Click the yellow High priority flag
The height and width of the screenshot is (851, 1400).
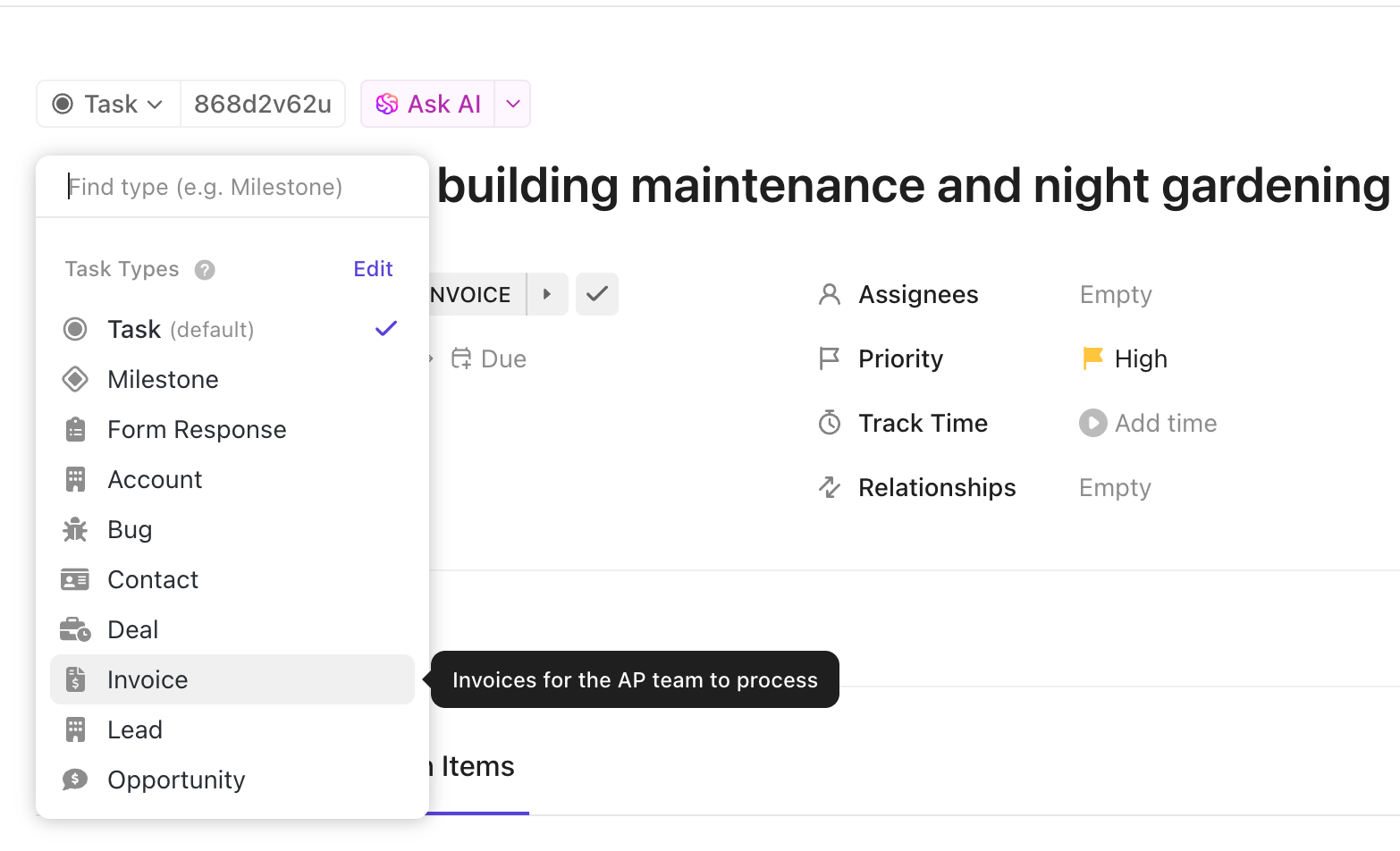click(1092, 358)
